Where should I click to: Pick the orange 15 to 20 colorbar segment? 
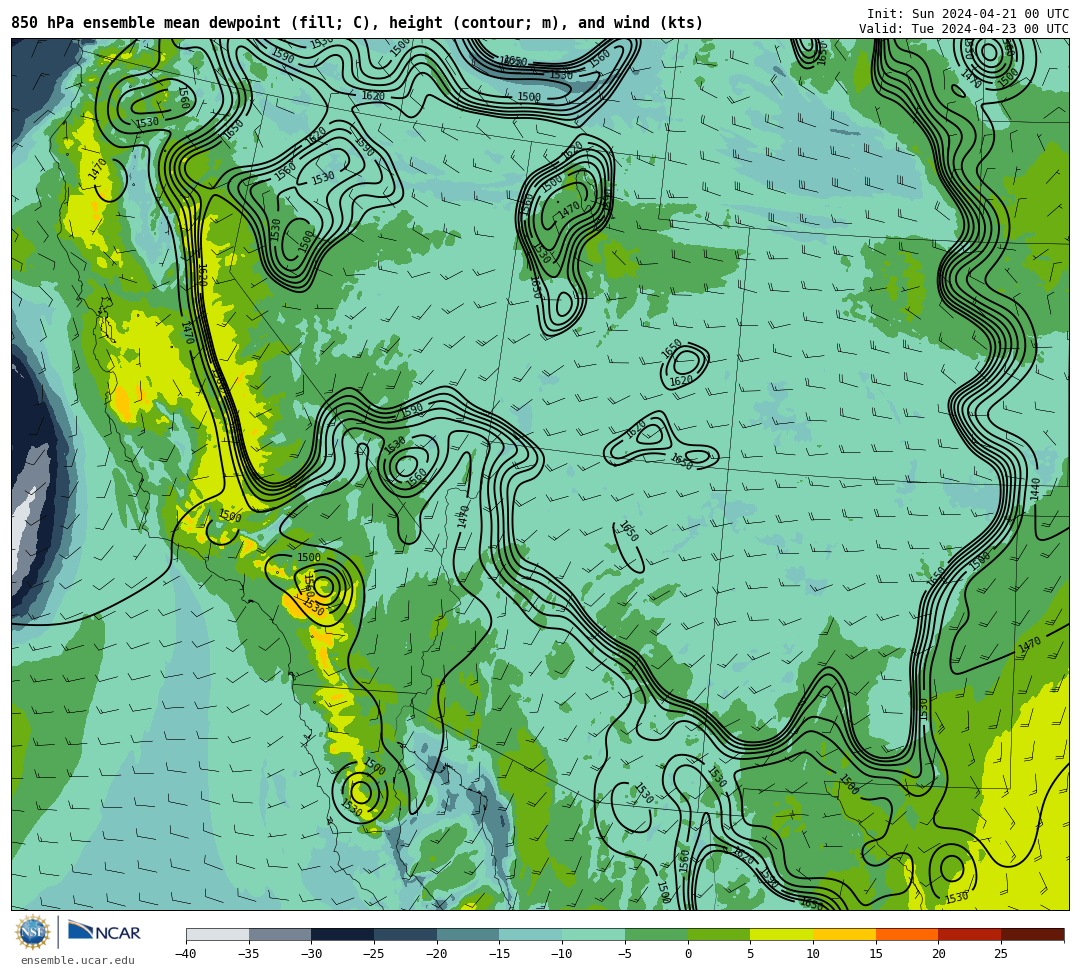907,934
